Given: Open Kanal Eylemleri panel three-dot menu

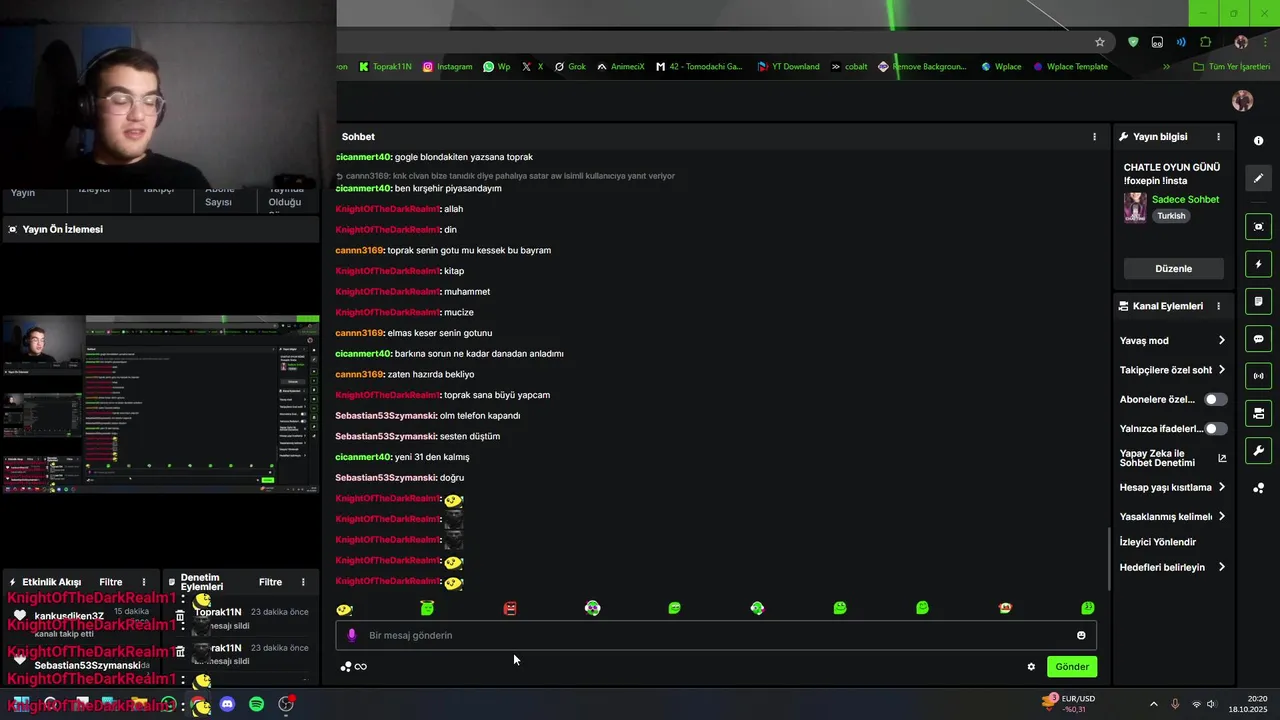Looking at the screenshot, I should click(1218, 306).
